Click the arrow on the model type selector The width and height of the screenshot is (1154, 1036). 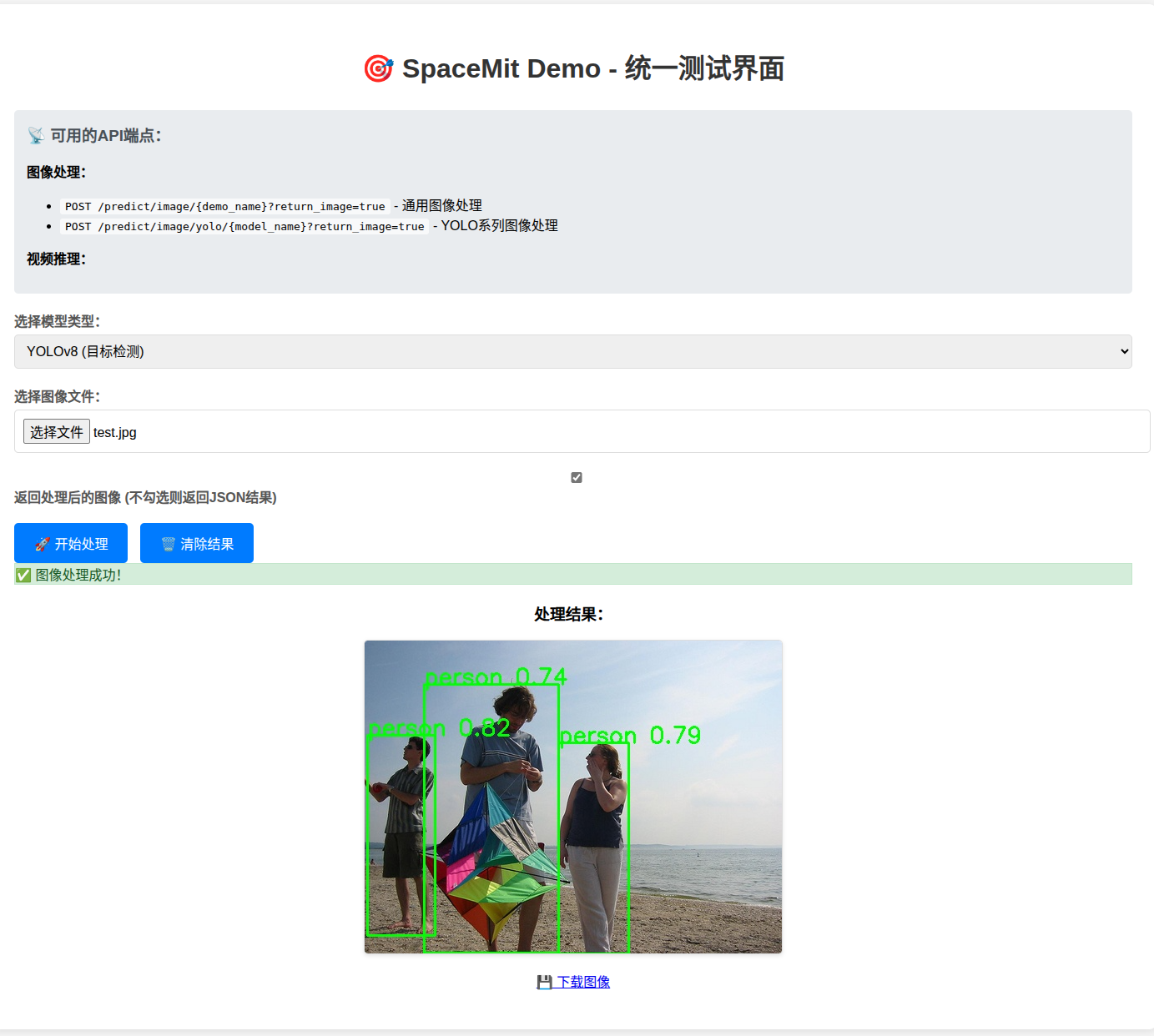click(x=1123, y=351)
